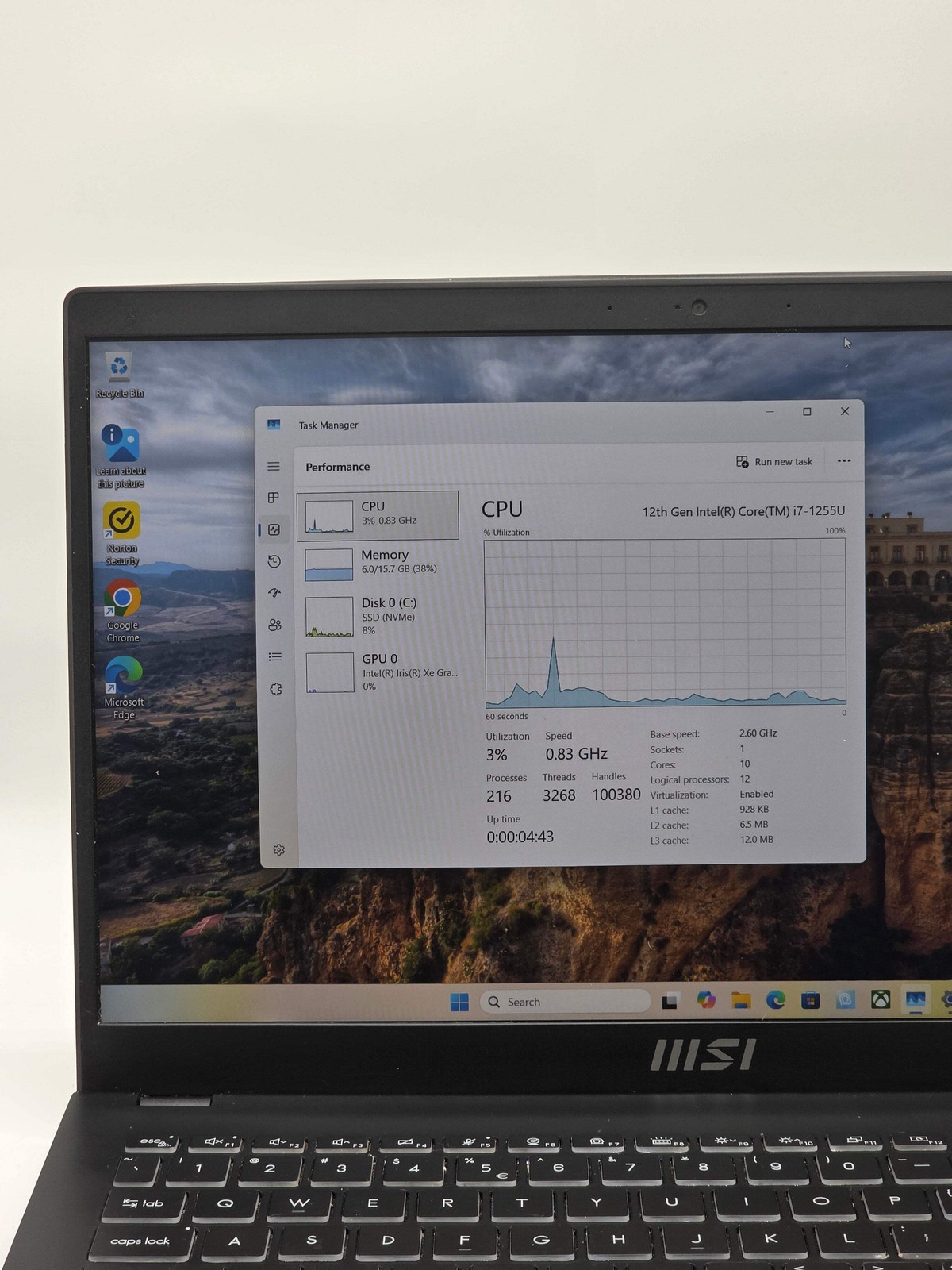952x1270 pixels.
Task: Maximize the Task Manager window
Action: tap(807, 411)
